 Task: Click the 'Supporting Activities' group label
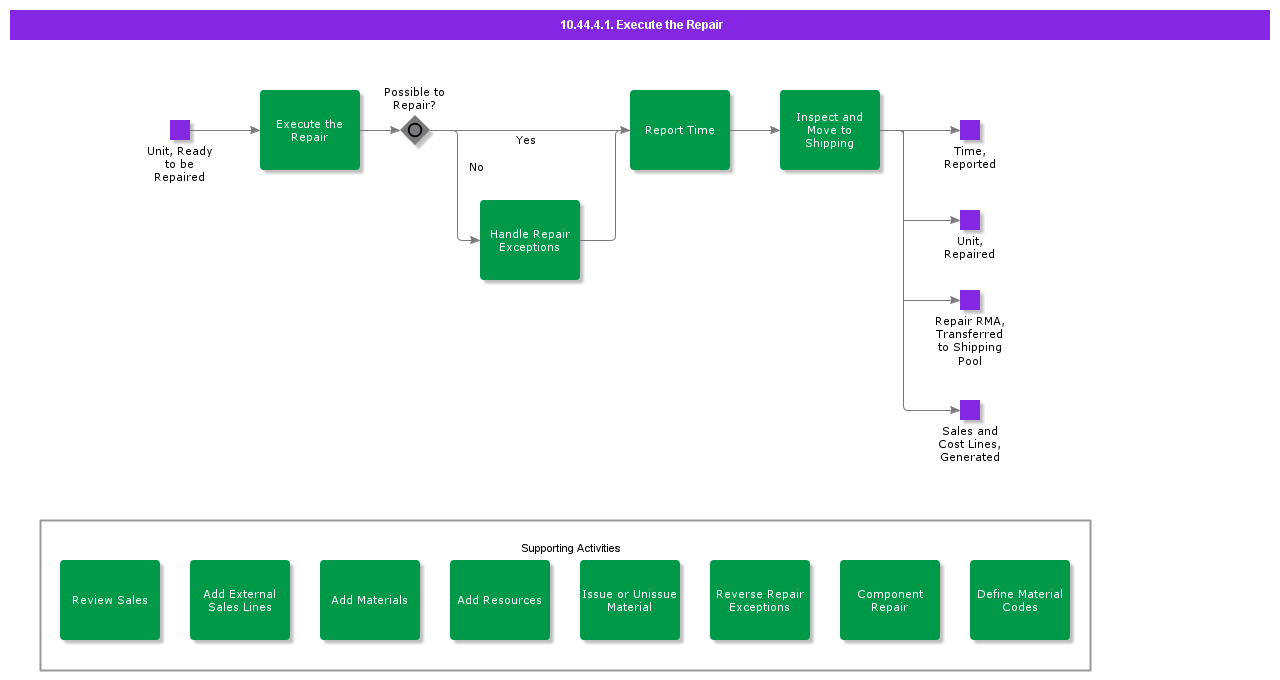(570, 548)
